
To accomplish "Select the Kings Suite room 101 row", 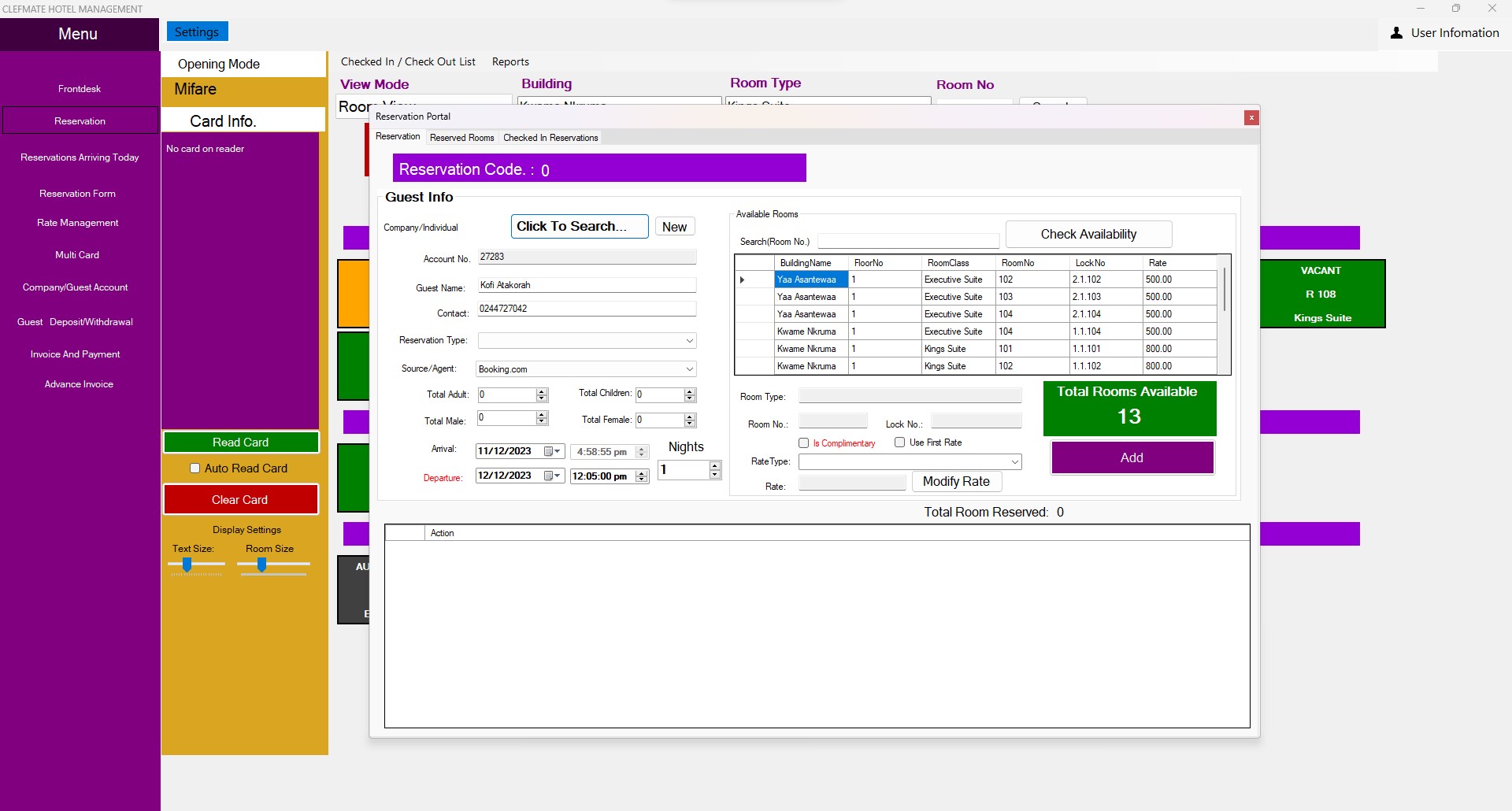I will 976,349.
